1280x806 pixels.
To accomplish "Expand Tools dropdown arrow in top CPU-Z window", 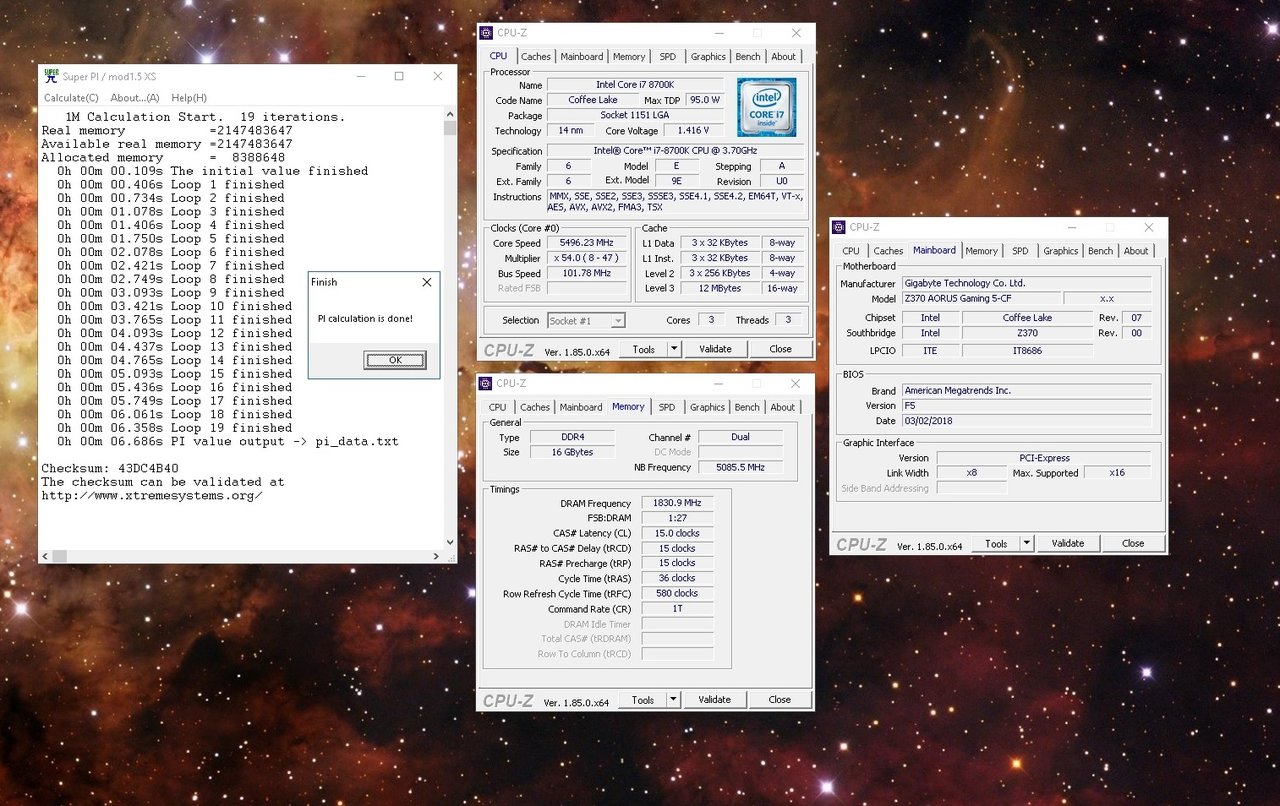I will click(x=675, y=349).
